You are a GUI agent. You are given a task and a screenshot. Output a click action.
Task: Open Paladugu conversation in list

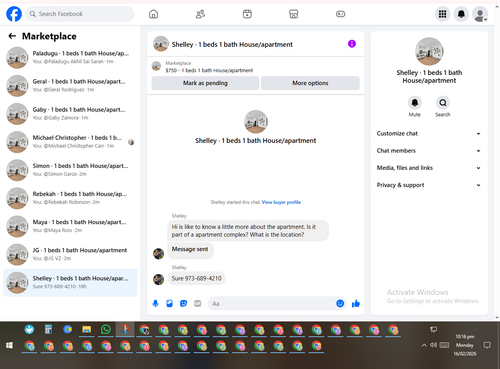(70, 57)
